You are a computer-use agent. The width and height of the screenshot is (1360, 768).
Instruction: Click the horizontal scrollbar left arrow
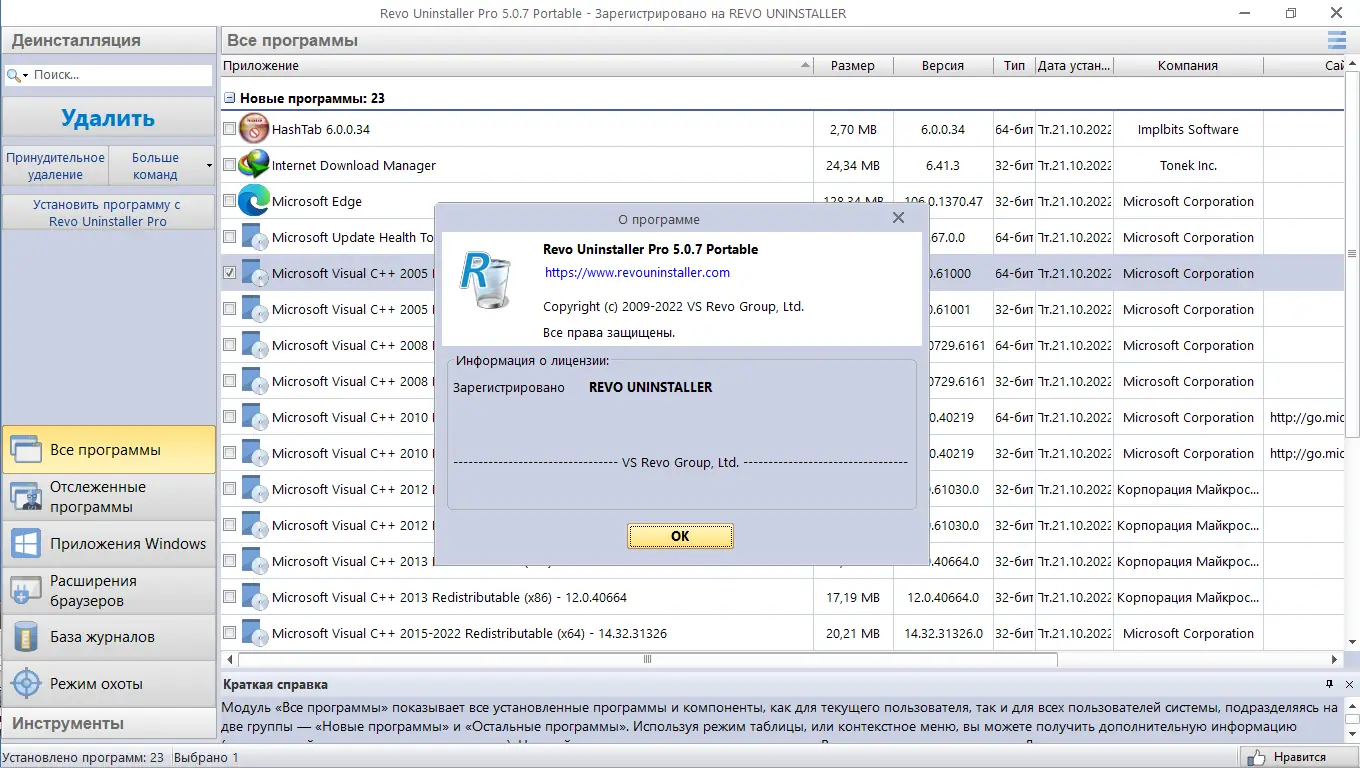[229, 659]
